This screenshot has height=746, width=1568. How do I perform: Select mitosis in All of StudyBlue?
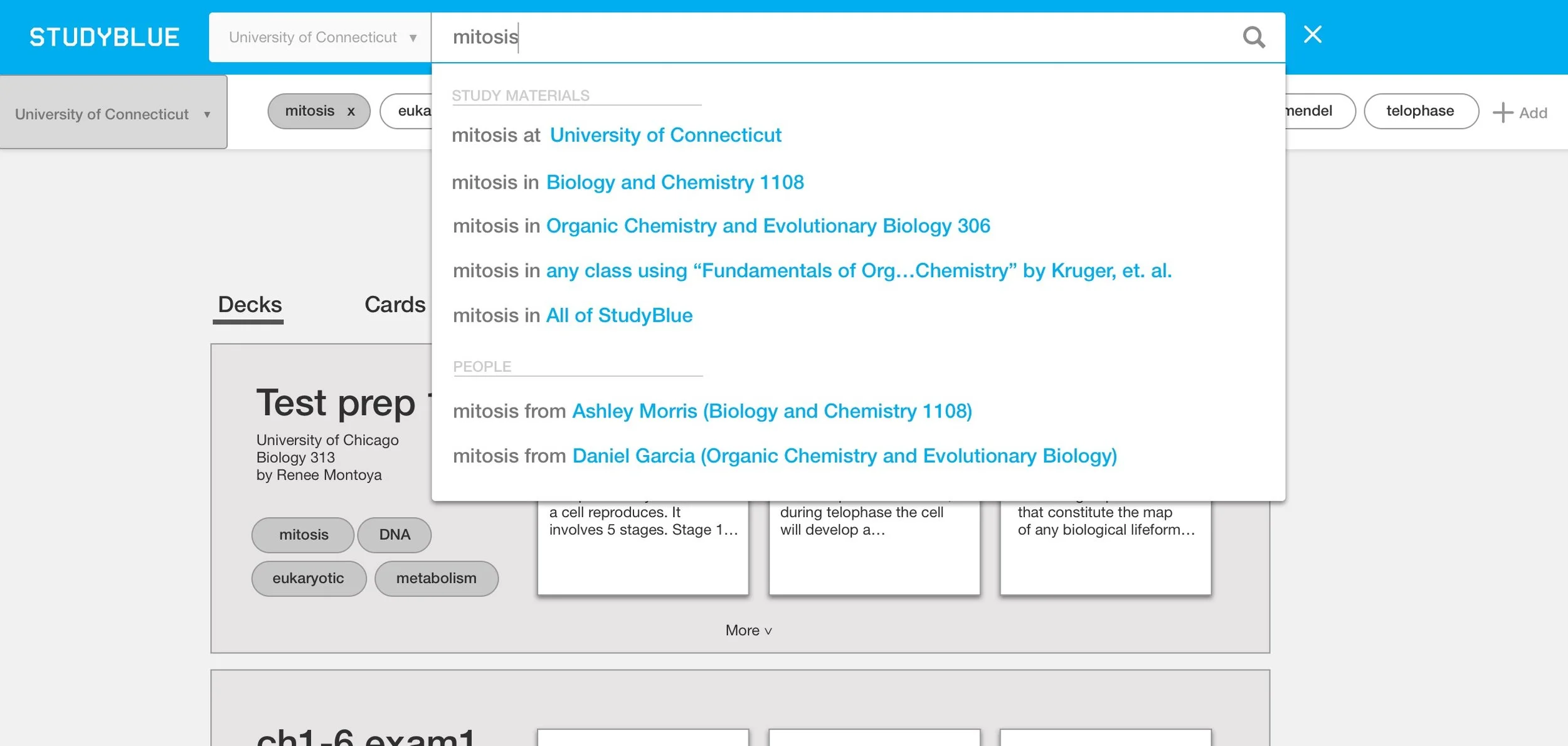tap(573, 315)
